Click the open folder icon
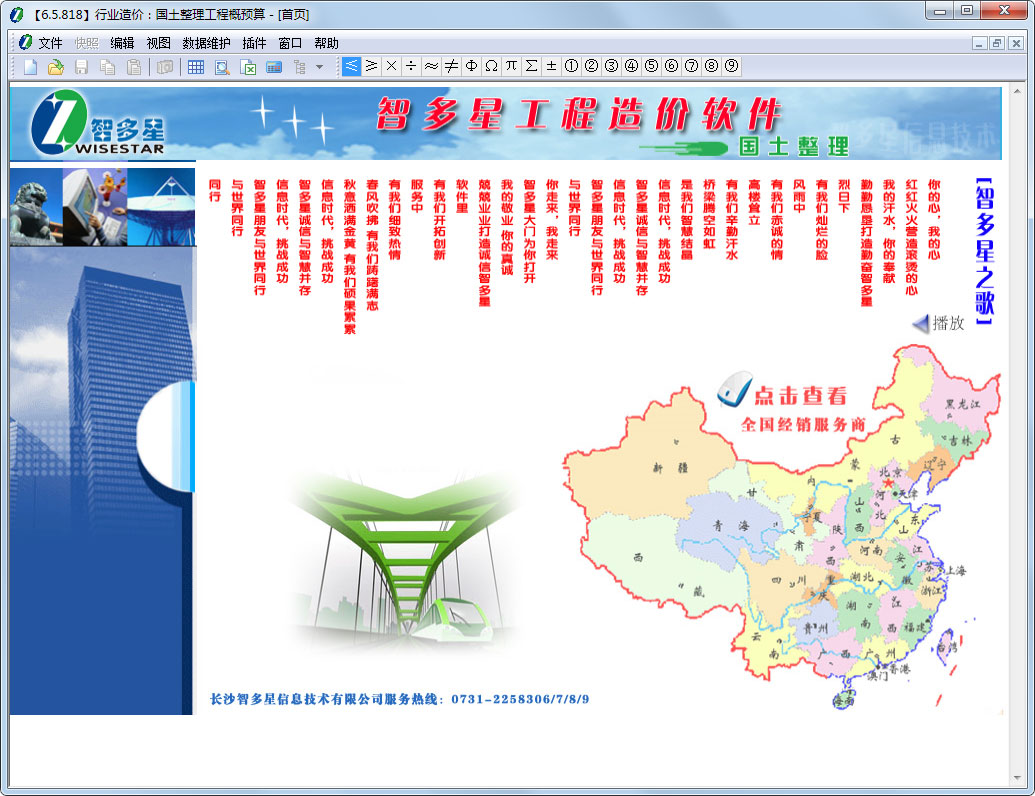 click(56, 67)
